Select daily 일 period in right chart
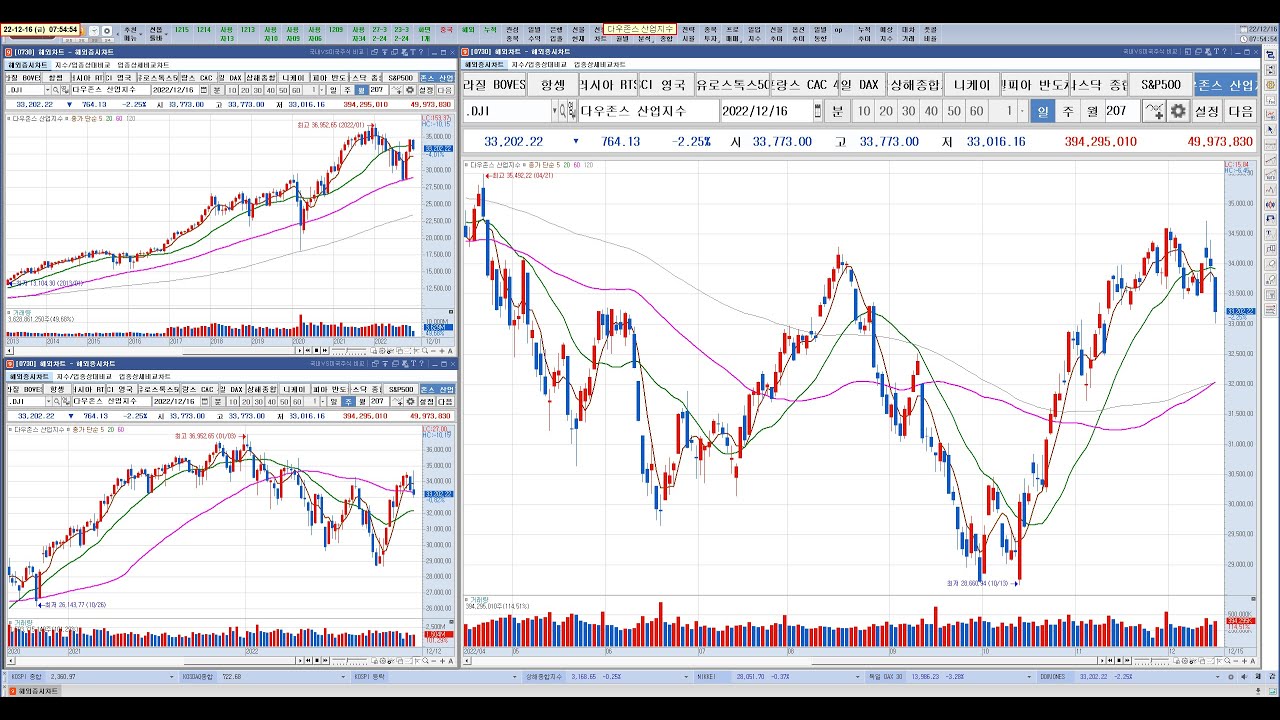The image size is (1280, 720). point(1041,110)
